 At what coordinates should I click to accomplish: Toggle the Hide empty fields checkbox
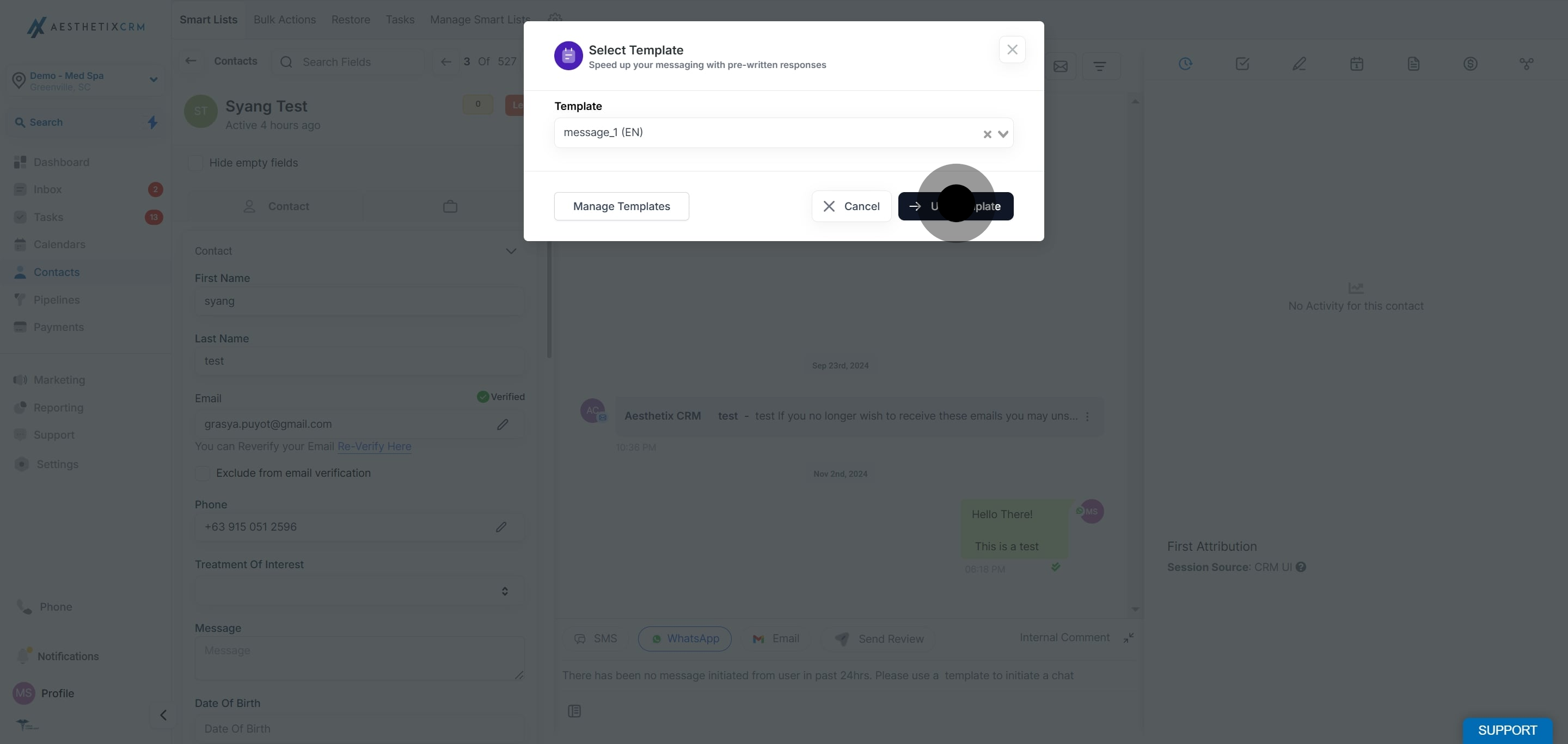(x=195, y=163)
